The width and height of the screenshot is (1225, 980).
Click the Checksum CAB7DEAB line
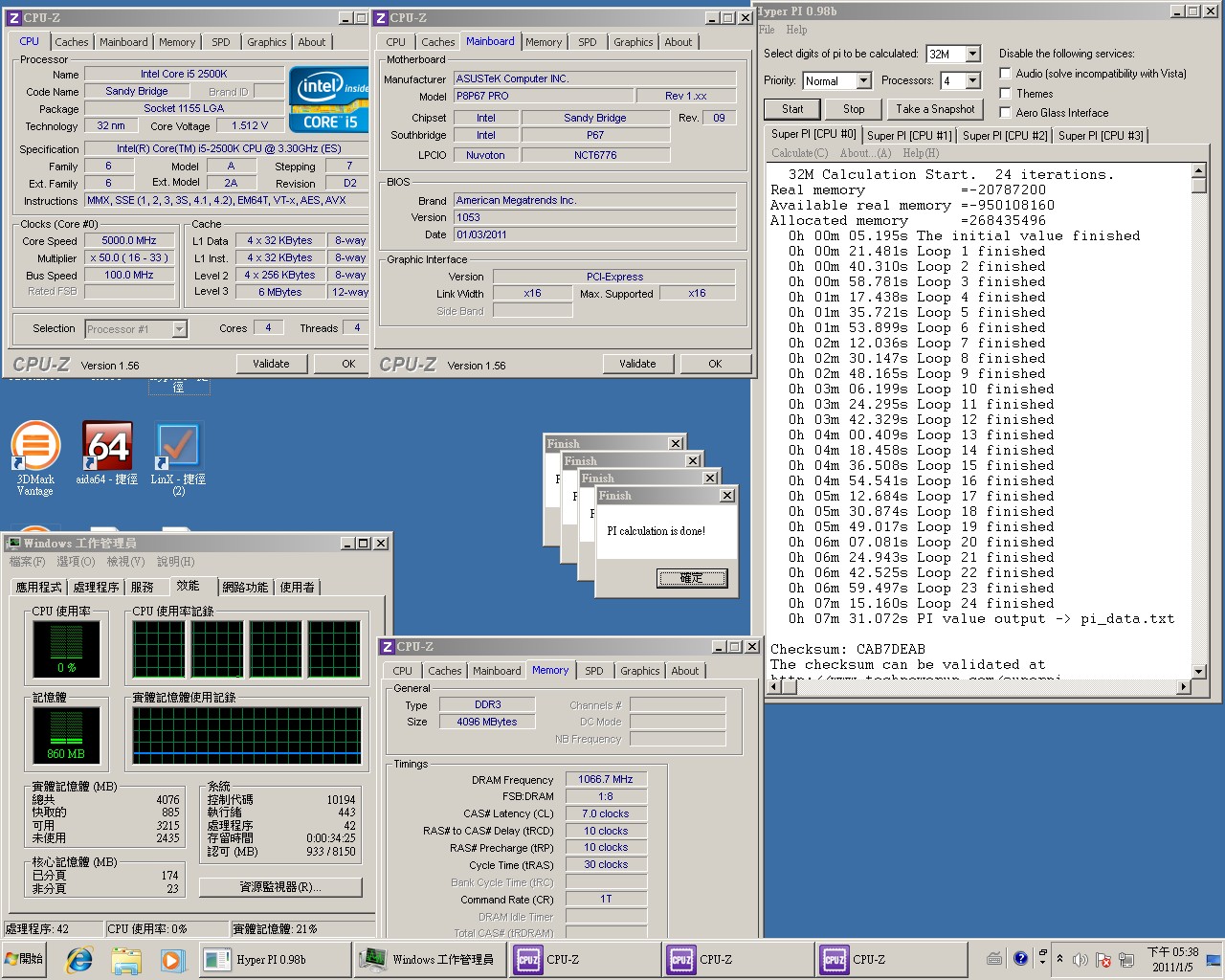click(x=848, y=649)
